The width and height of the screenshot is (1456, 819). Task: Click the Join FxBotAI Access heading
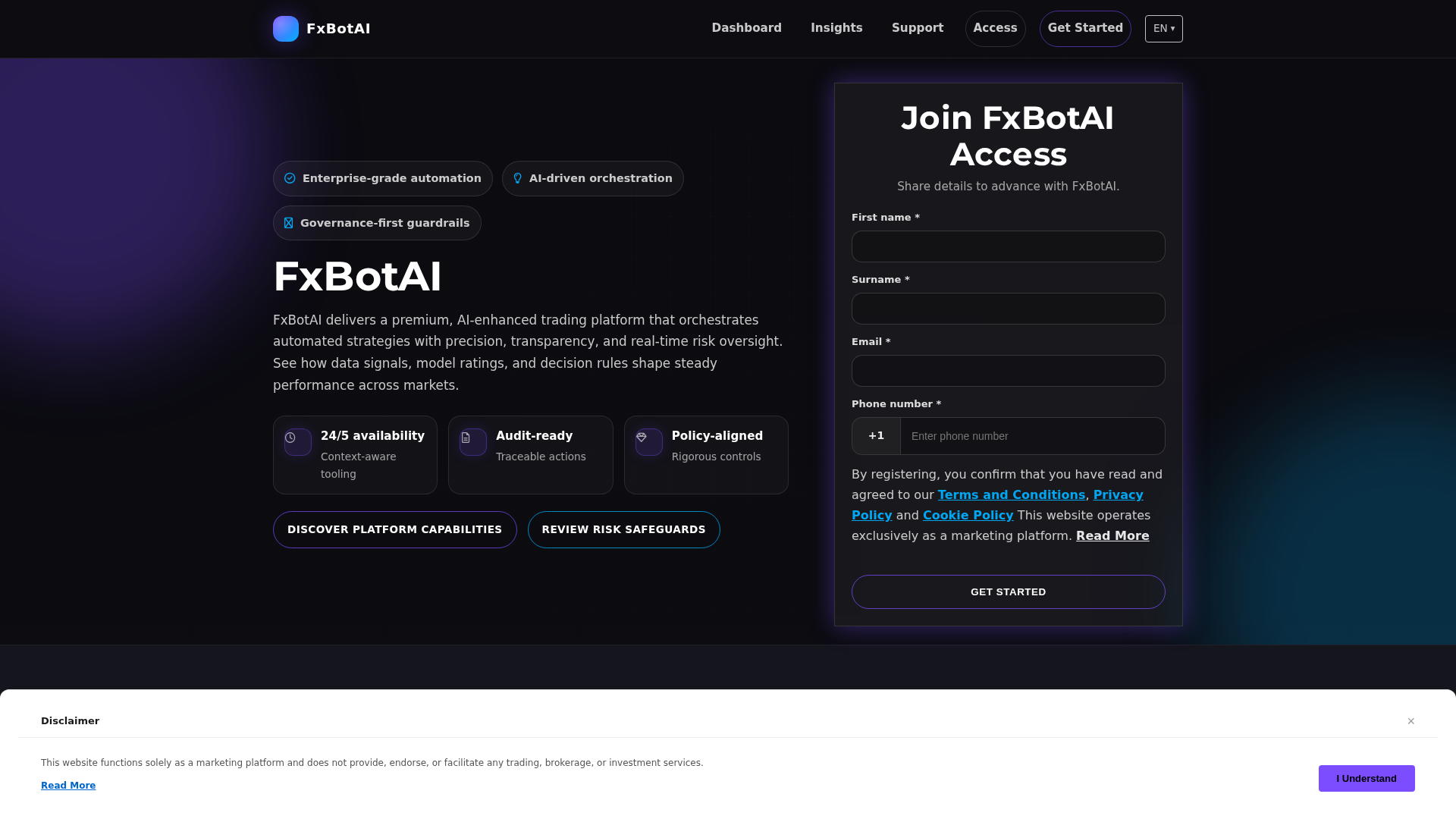(x=1008, y=136)
